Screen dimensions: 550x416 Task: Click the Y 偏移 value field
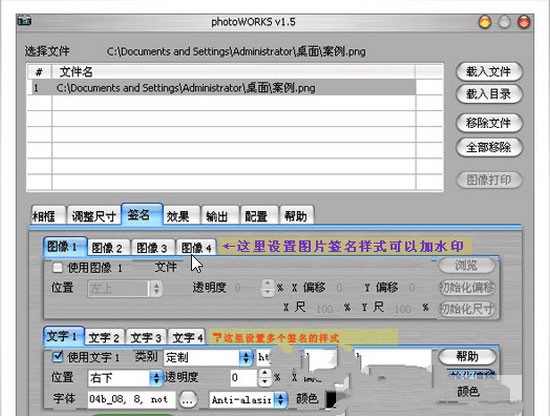[412, 288]
